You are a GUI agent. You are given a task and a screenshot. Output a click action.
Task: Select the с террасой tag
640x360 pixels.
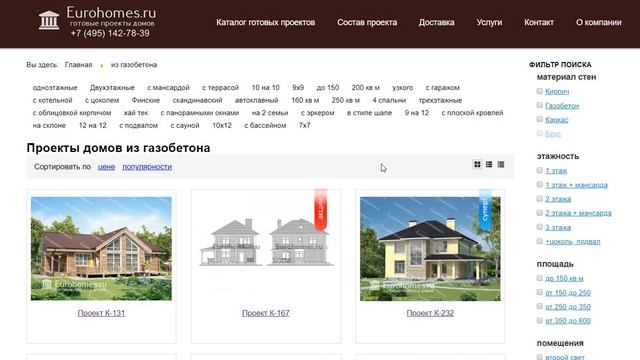pyautogui.click(x=220, y=88)
